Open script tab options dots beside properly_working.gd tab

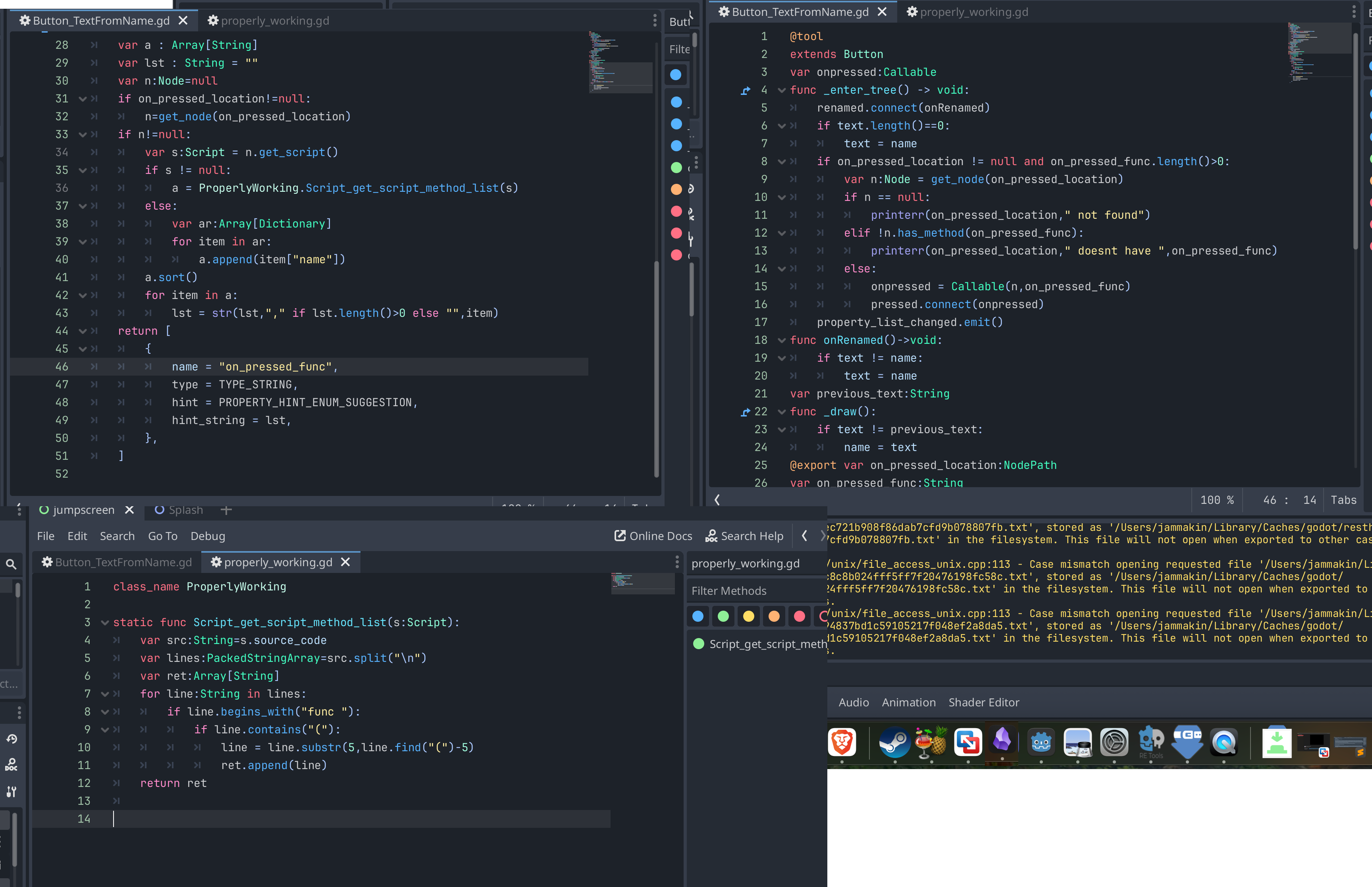(x=677, y=561)
